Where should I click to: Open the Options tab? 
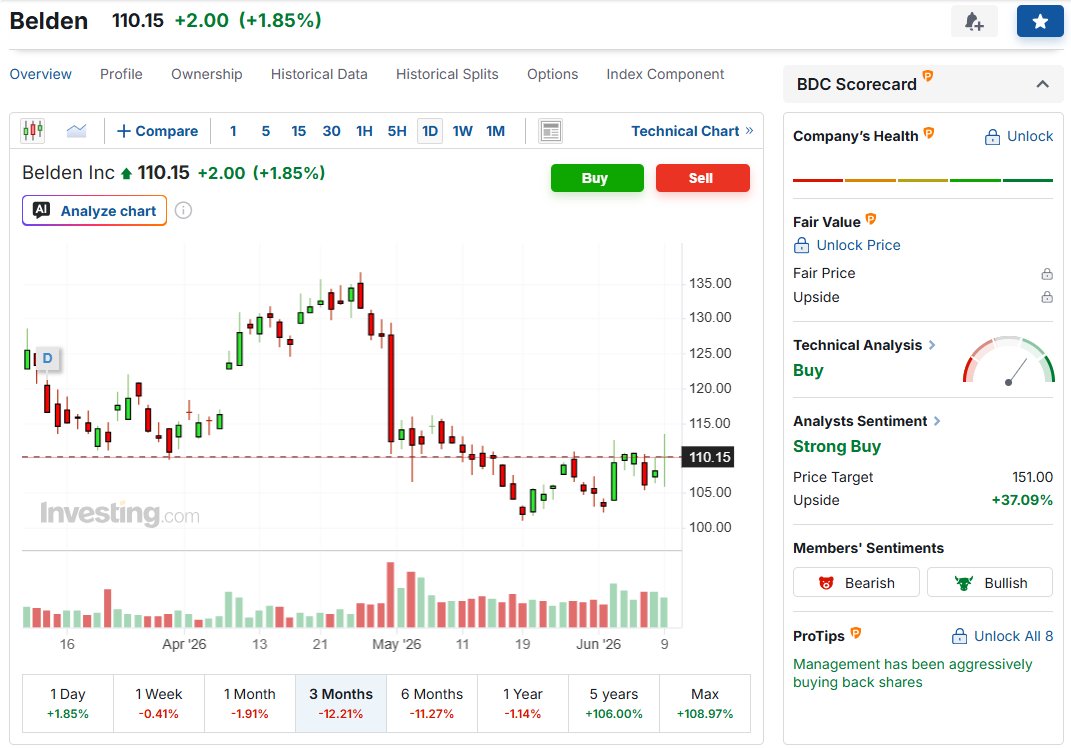coord(553,74)
